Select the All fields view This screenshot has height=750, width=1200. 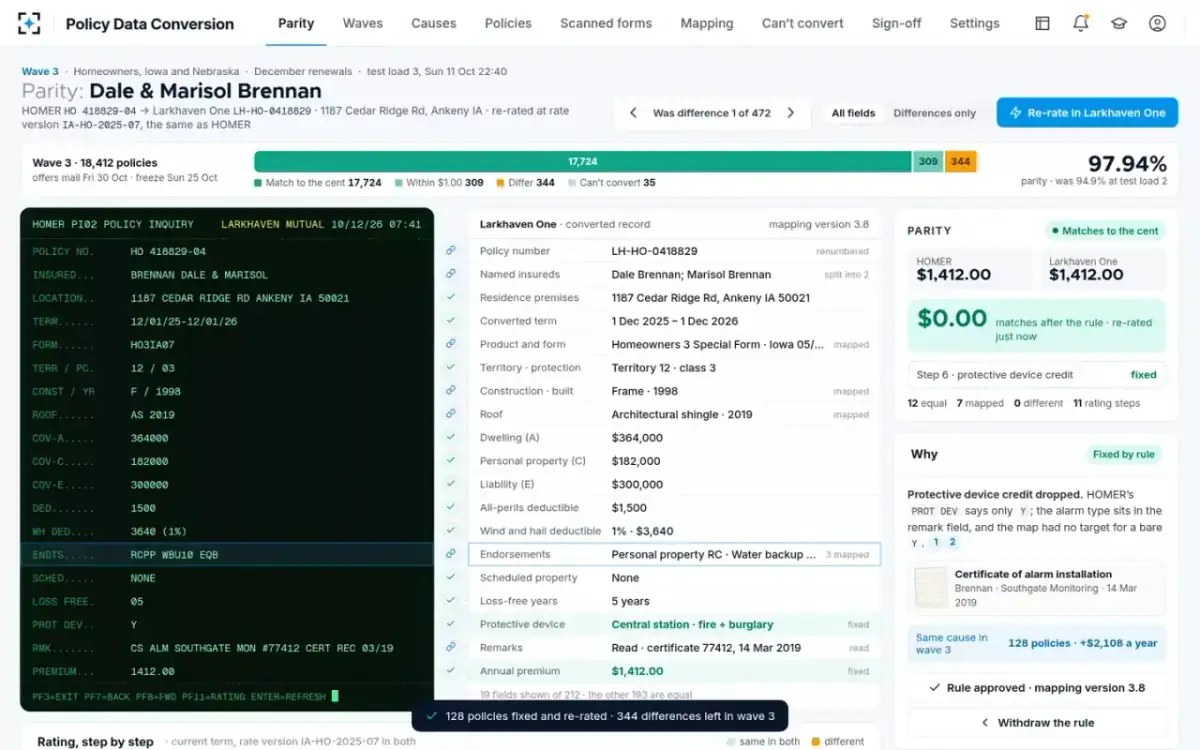point(853,113)
